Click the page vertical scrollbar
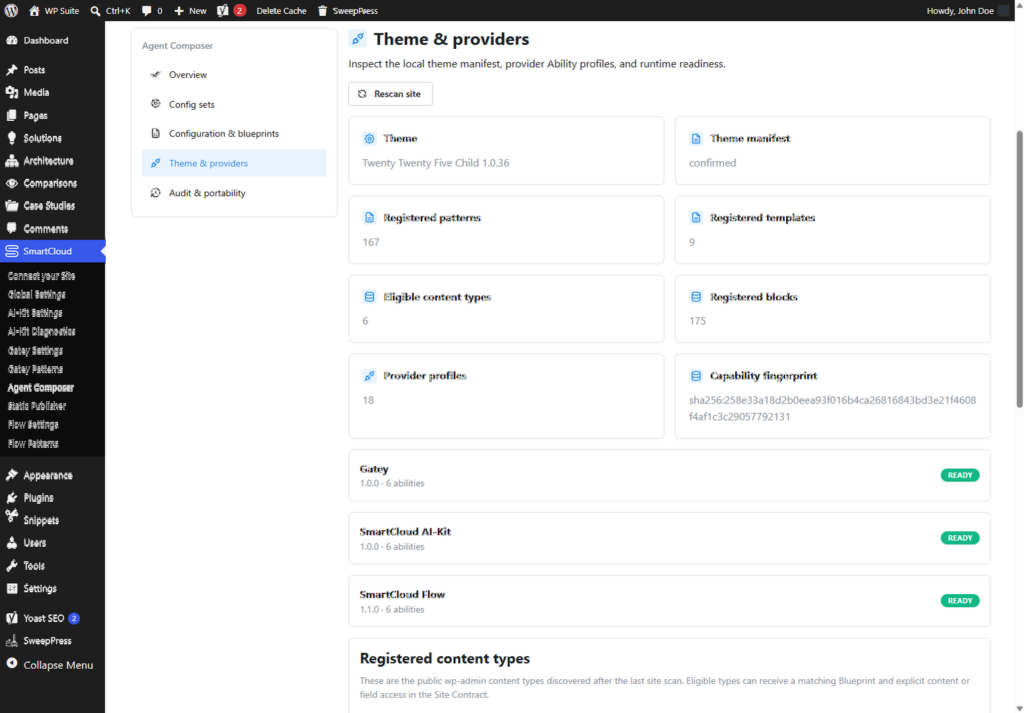Screen dimensions: 1024x713 coord(1019,269)
